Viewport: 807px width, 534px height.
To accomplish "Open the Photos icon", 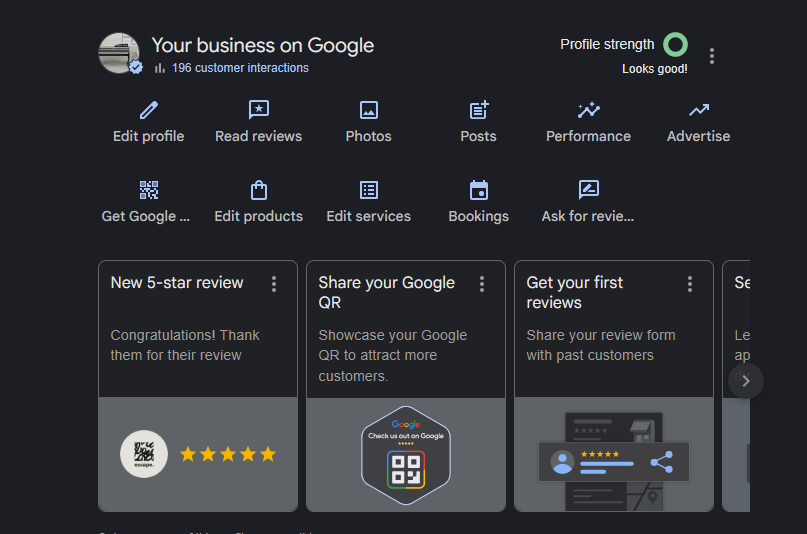I will click(369, 110).
